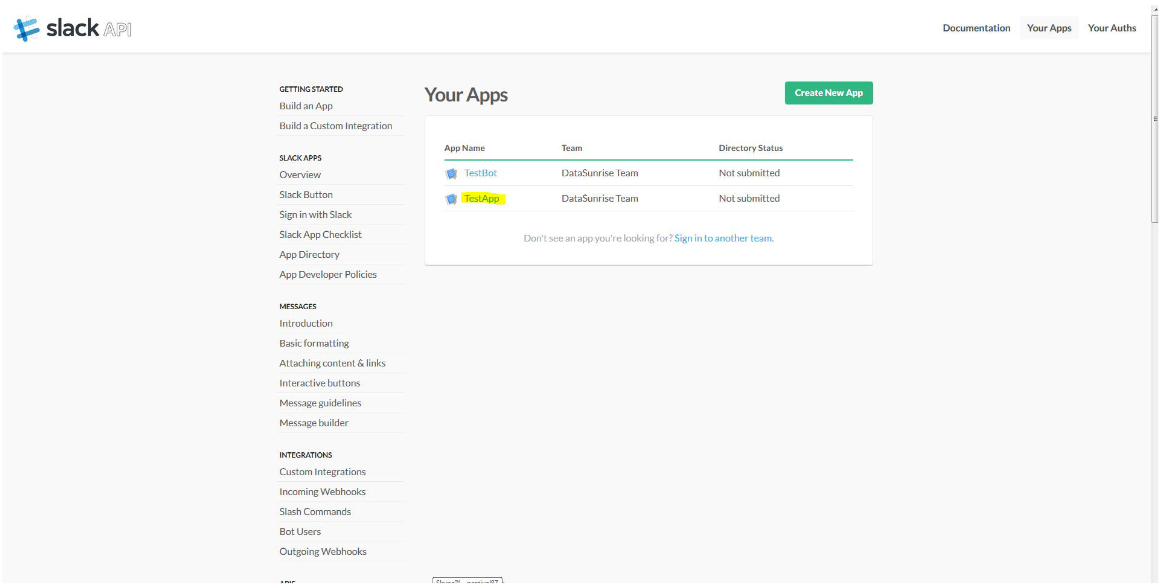Open the Slack Button page
1161x585 pixels.
click(306, 195)
